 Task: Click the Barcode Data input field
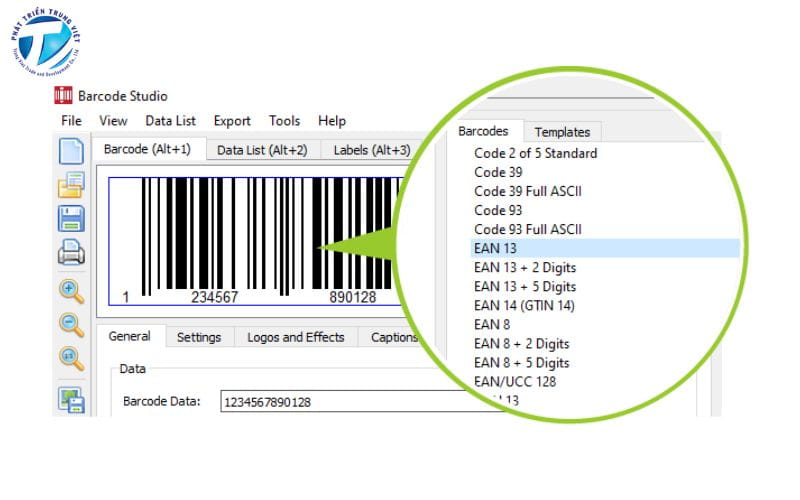[320, 402]
